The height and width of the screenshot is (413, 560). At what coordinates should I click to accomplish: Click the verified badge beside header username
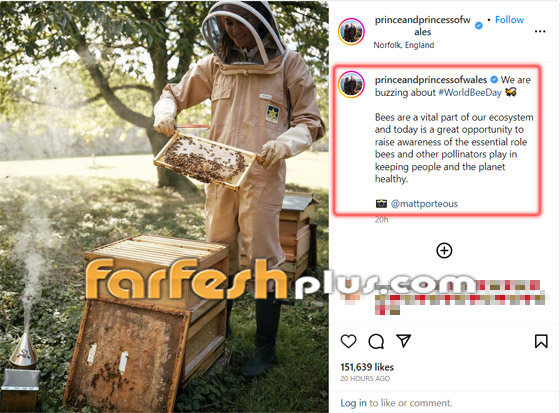click(x=479, y=26)
